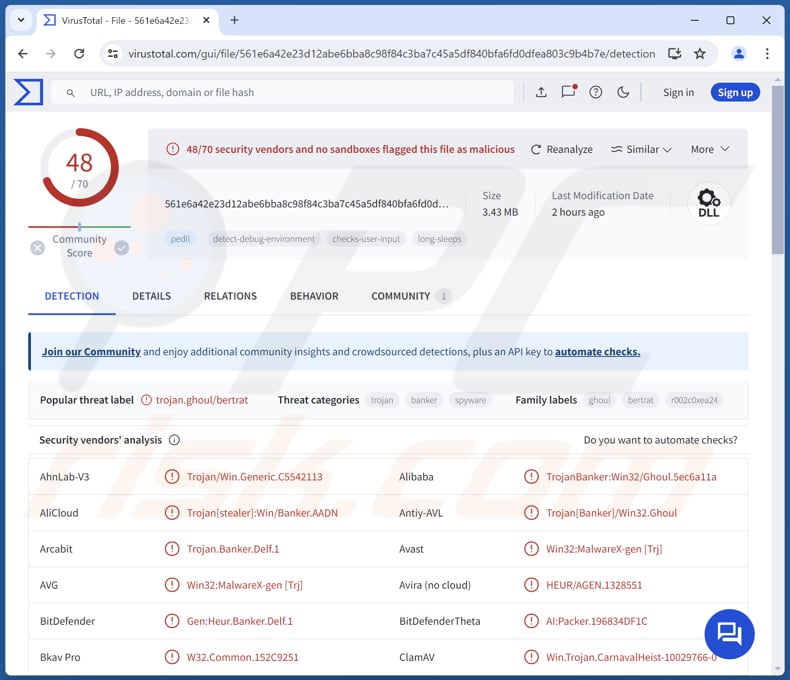Expand the Similar dropdown
The height and width of the screenshot is (680, 790).
point(641,150)
